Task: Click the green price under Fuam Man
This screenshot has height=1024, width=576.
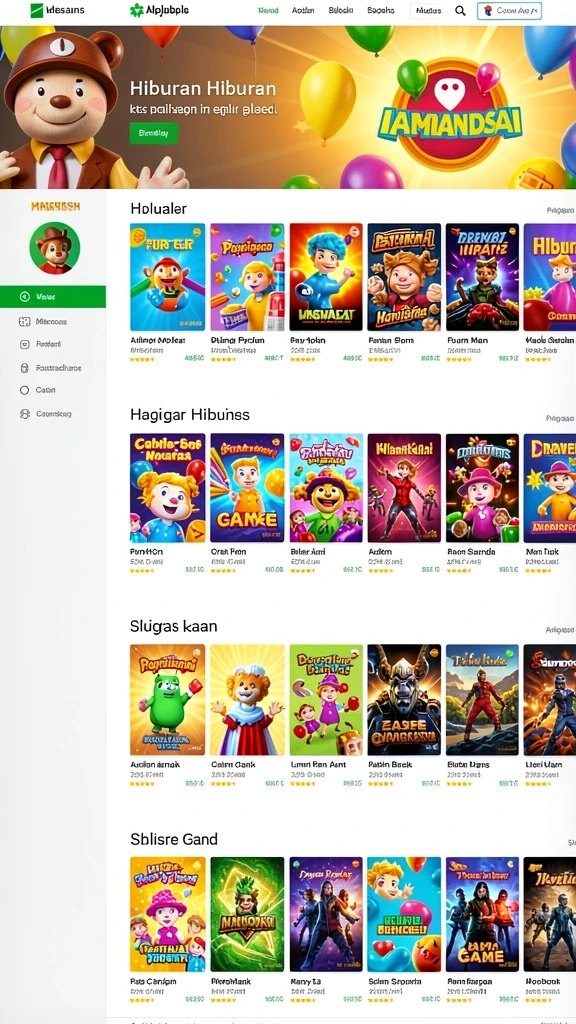Action: (x=508, y=359)
